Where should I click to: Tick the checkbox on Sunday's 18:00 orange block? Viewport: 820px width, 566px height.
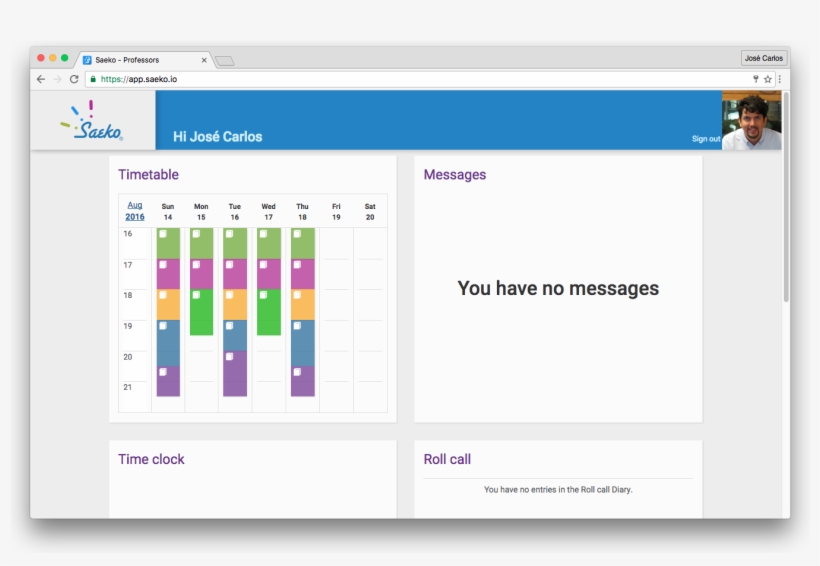[x=163, y=295]
